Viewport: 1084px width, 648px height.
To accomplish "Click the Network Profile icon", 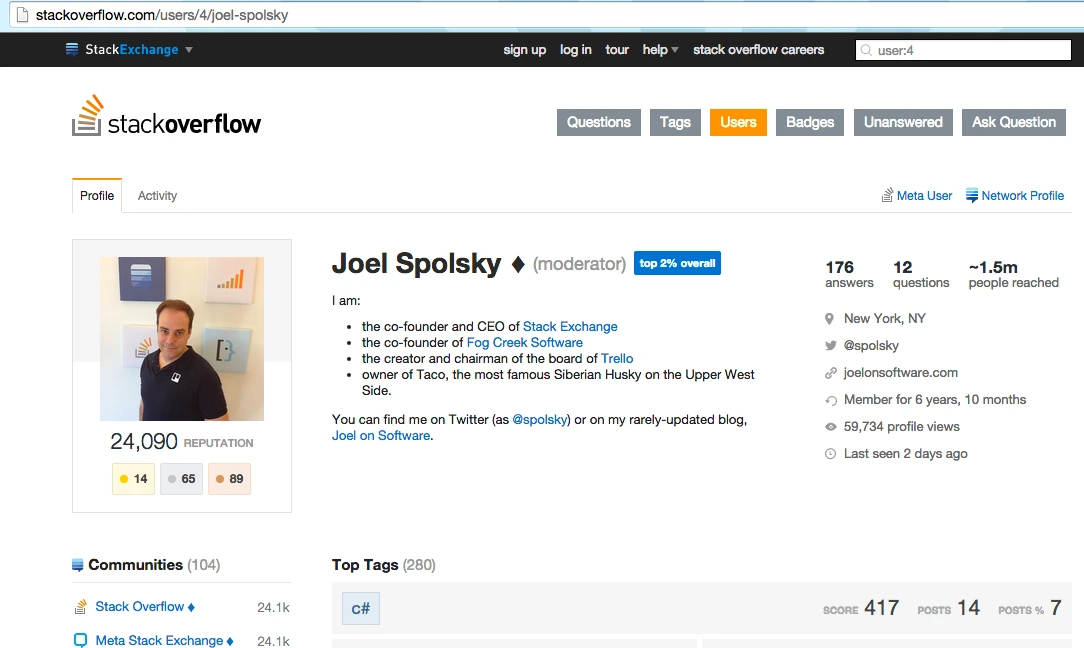I will 971,196.
